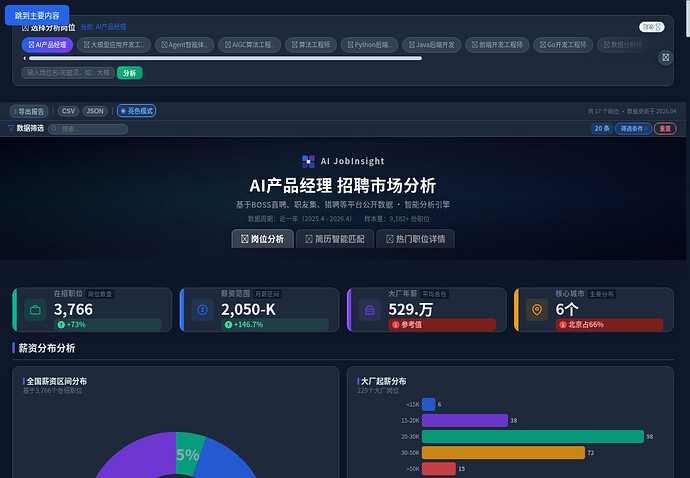Switch to the 热门职位详情 tab
This screenshot has width=690, height=478.
tap(415, 239)
